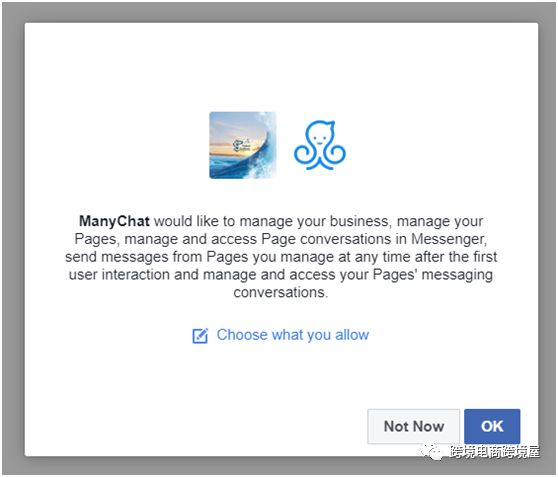Click the word Messenger in the permission text
558x477 pixels.
[x=449, y=239]
